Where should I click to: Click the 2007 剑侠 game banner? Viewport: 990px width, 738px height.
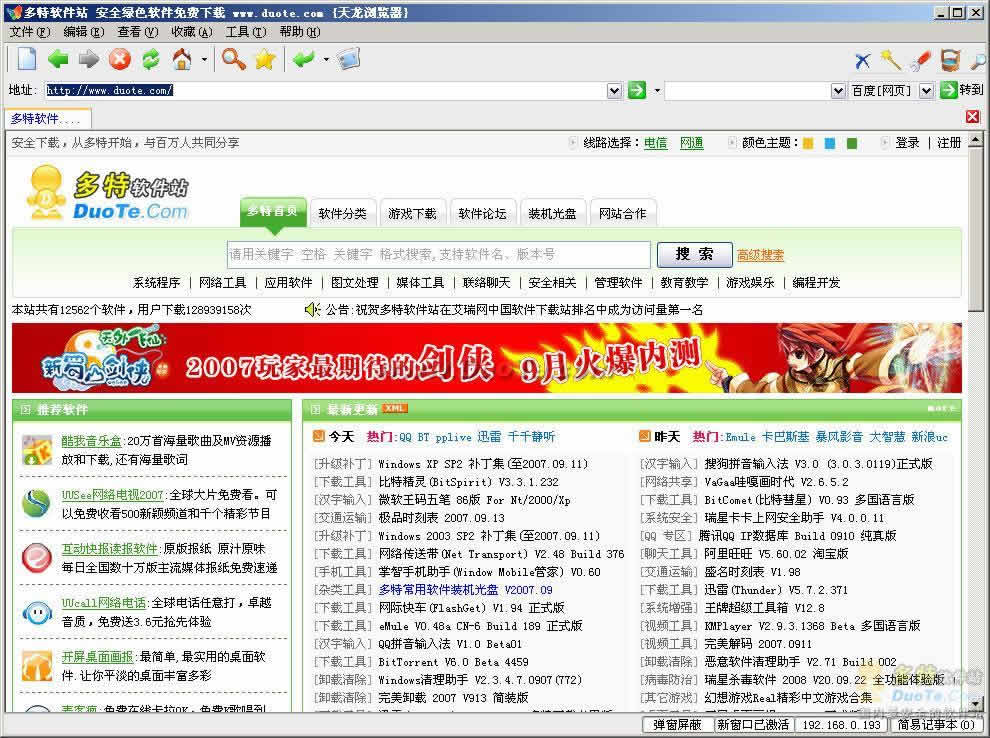[x=487, y=358]
